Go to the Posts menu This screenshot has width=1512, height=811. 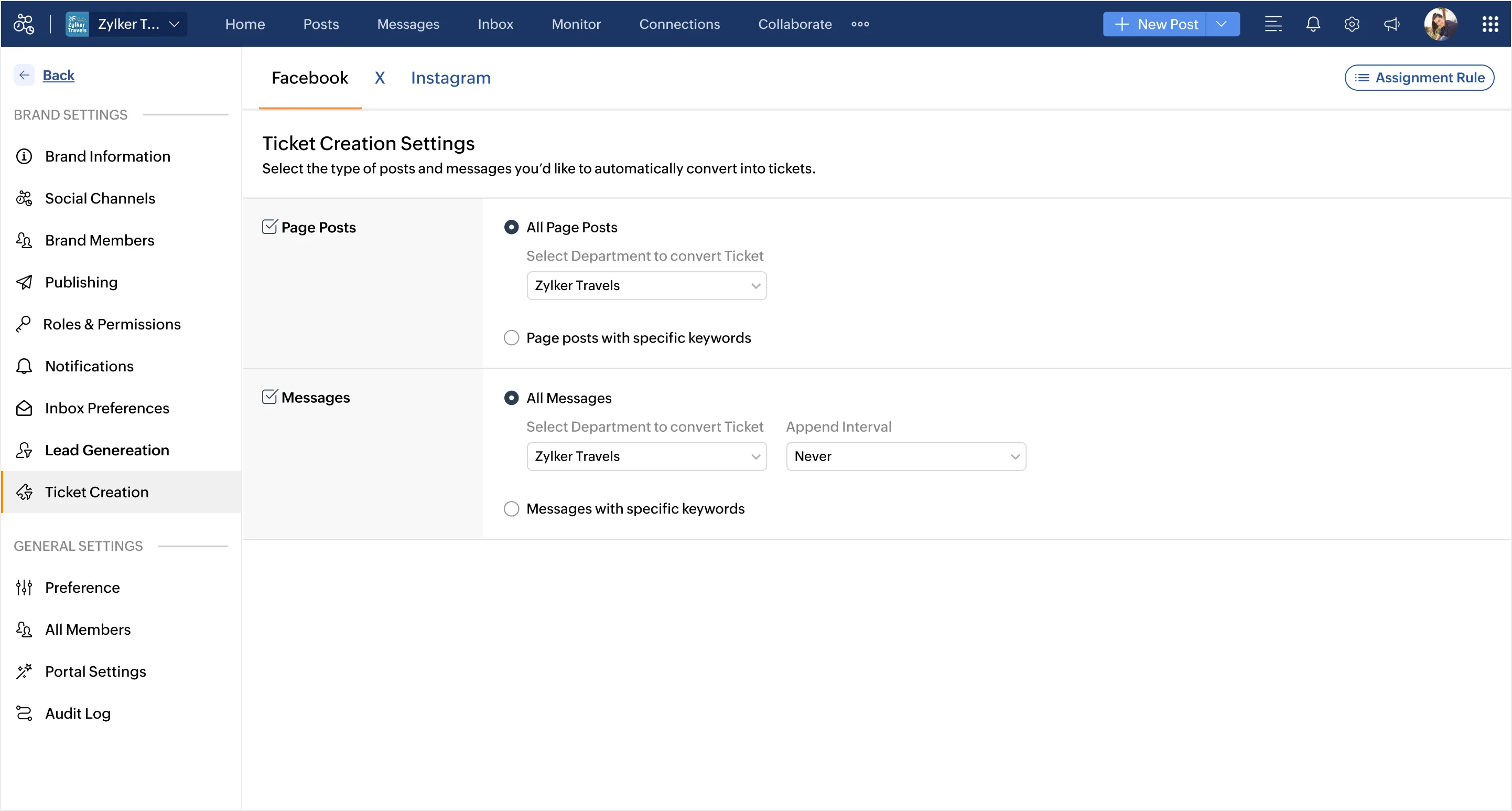click(321, 24)
